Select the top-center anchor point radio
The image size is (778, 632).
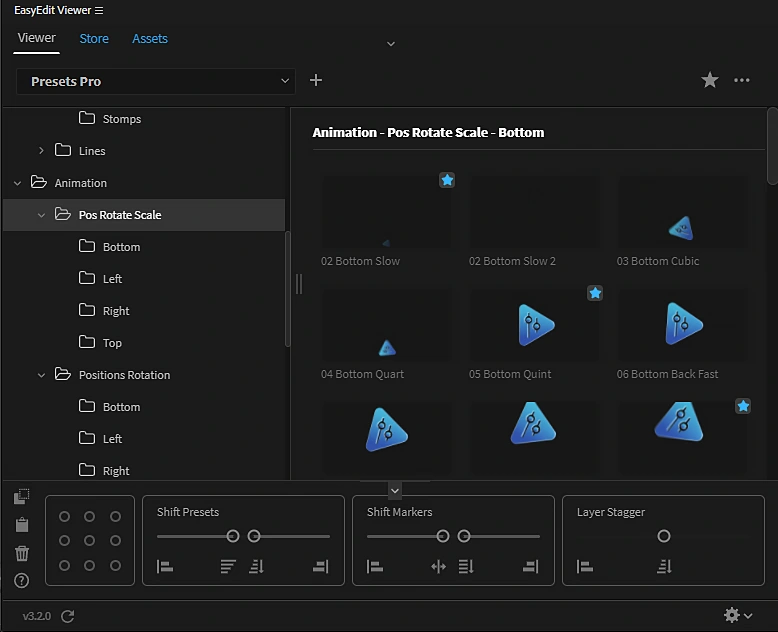(x=89, y=517)
